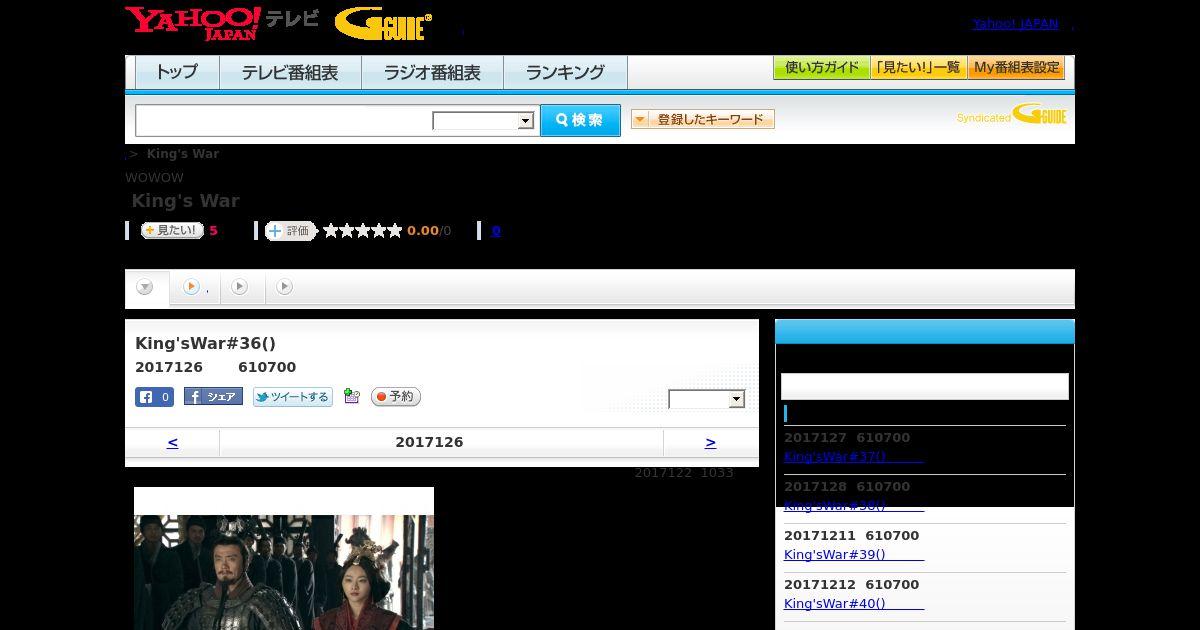This screenshot has height=630, width=1200.
Task: Rate with the fifth star
Action: point(395,231)
